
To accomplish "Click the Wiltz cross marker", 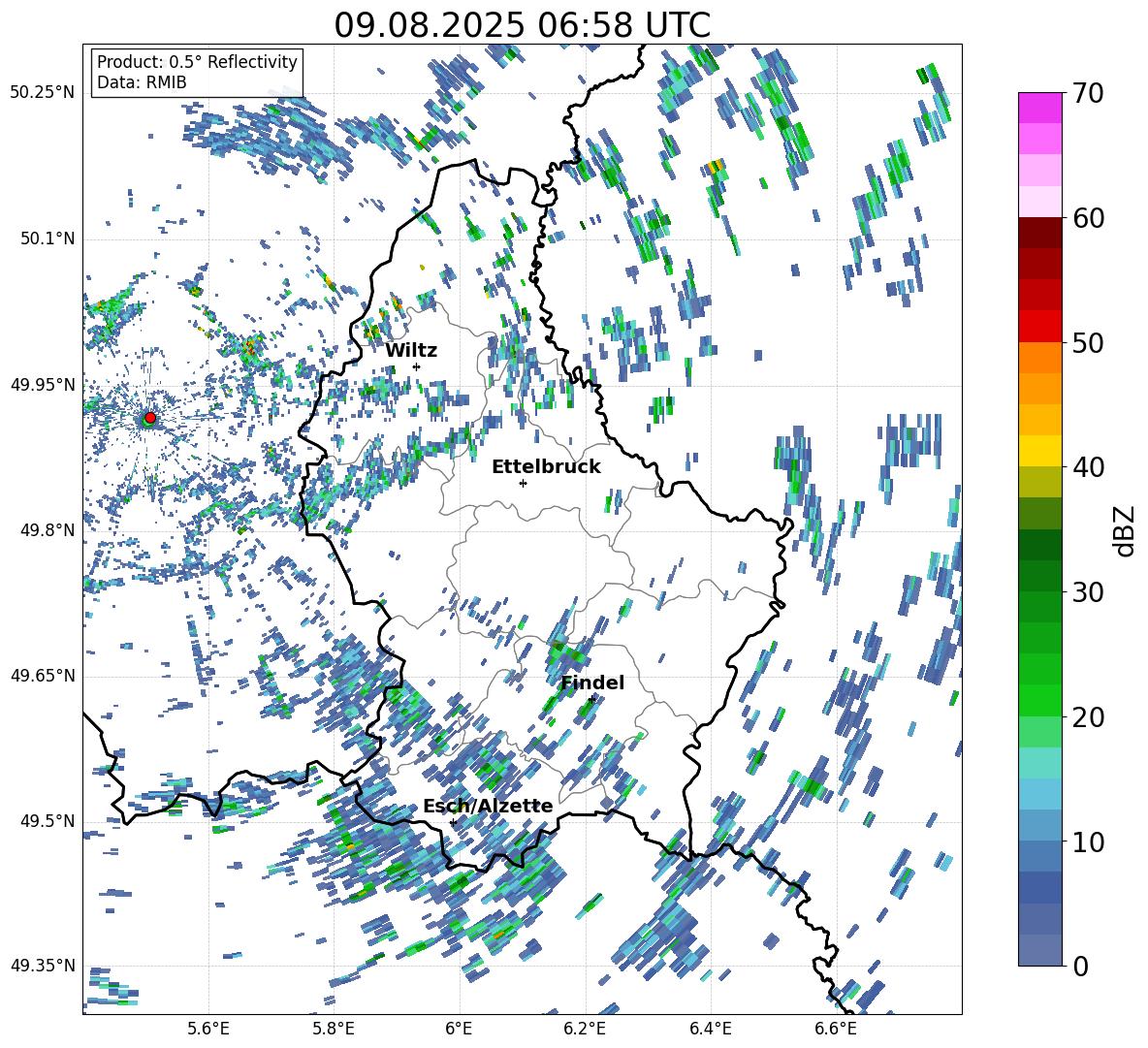I will pos(417,366).
